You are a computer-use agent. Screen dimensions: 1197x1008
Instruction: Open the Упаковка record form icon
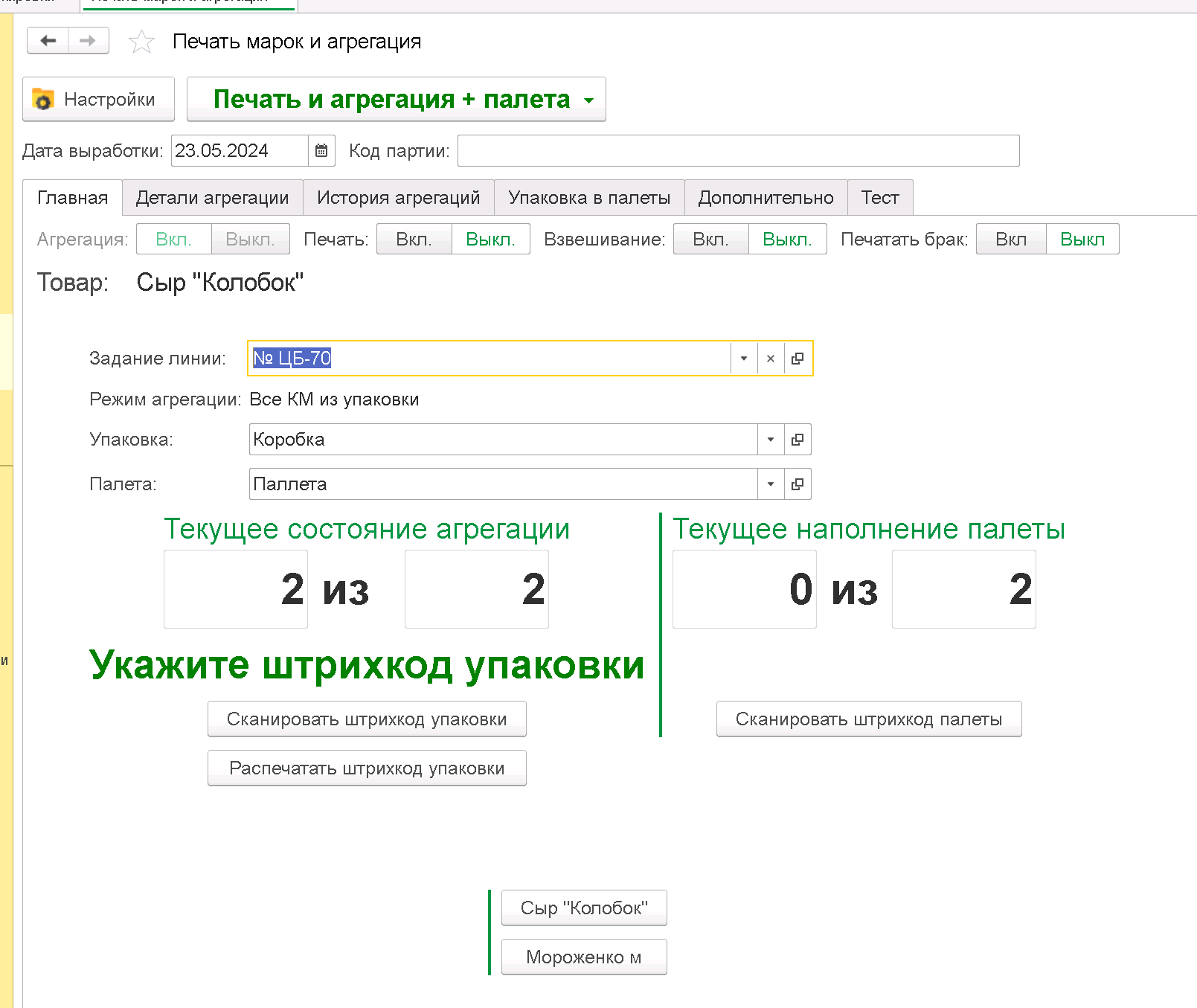798,440
